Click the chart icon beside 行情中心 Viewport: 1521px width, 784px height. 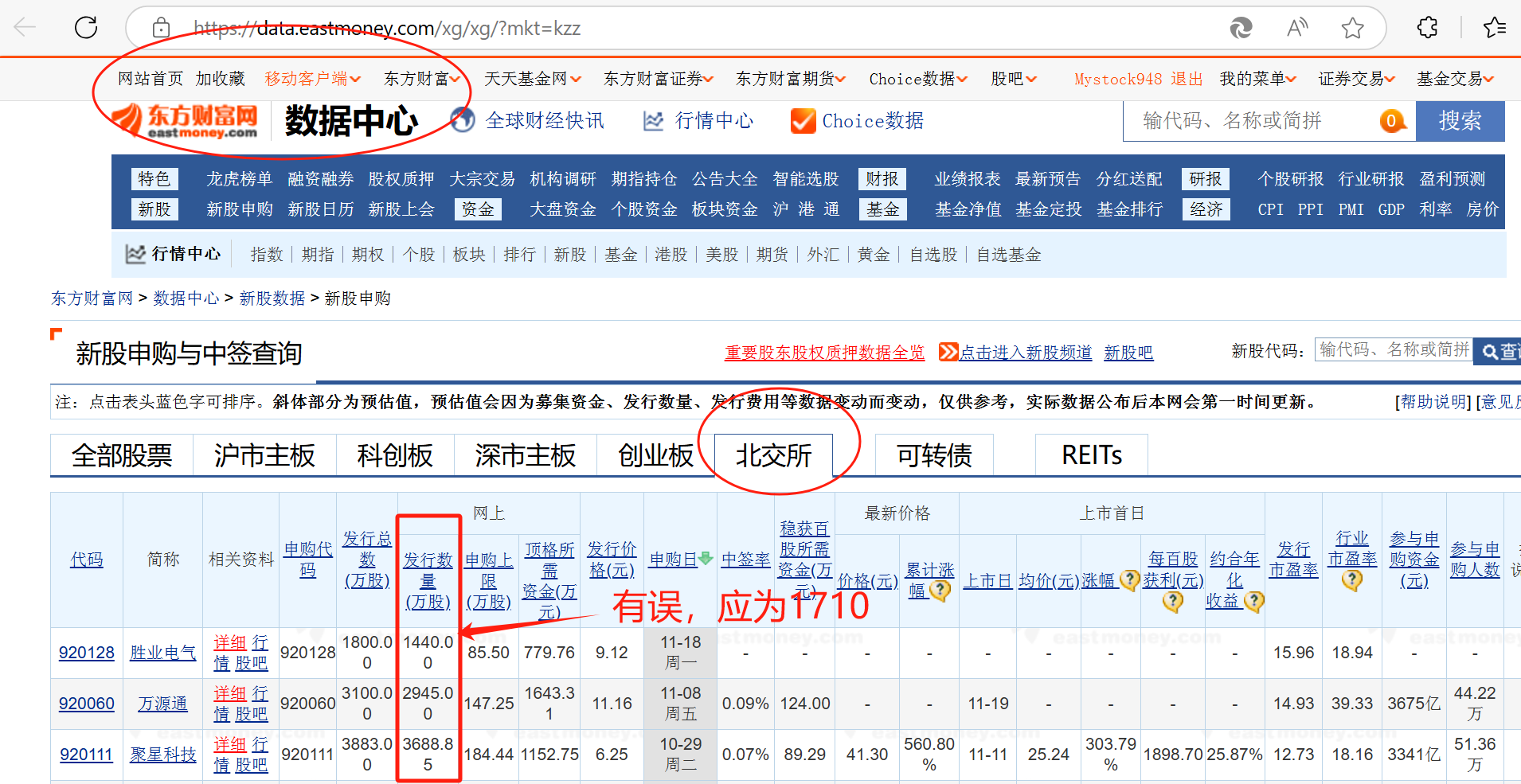tap(653, 120)
